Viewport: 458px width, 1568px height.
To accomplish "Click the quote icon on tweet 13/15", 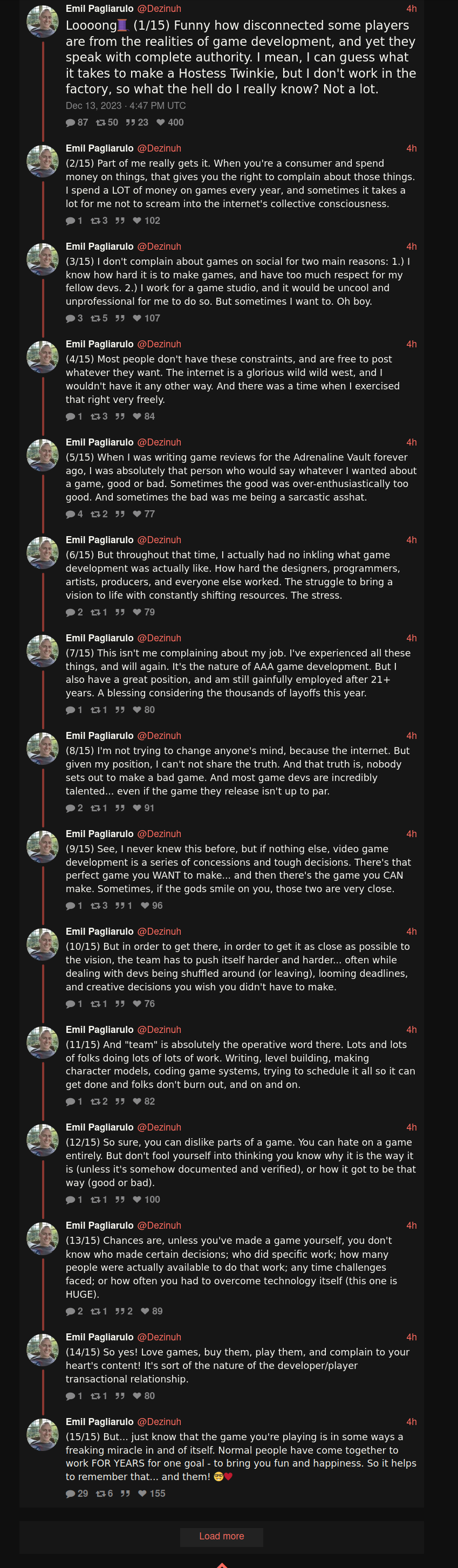I will (x=120, y=1311).
